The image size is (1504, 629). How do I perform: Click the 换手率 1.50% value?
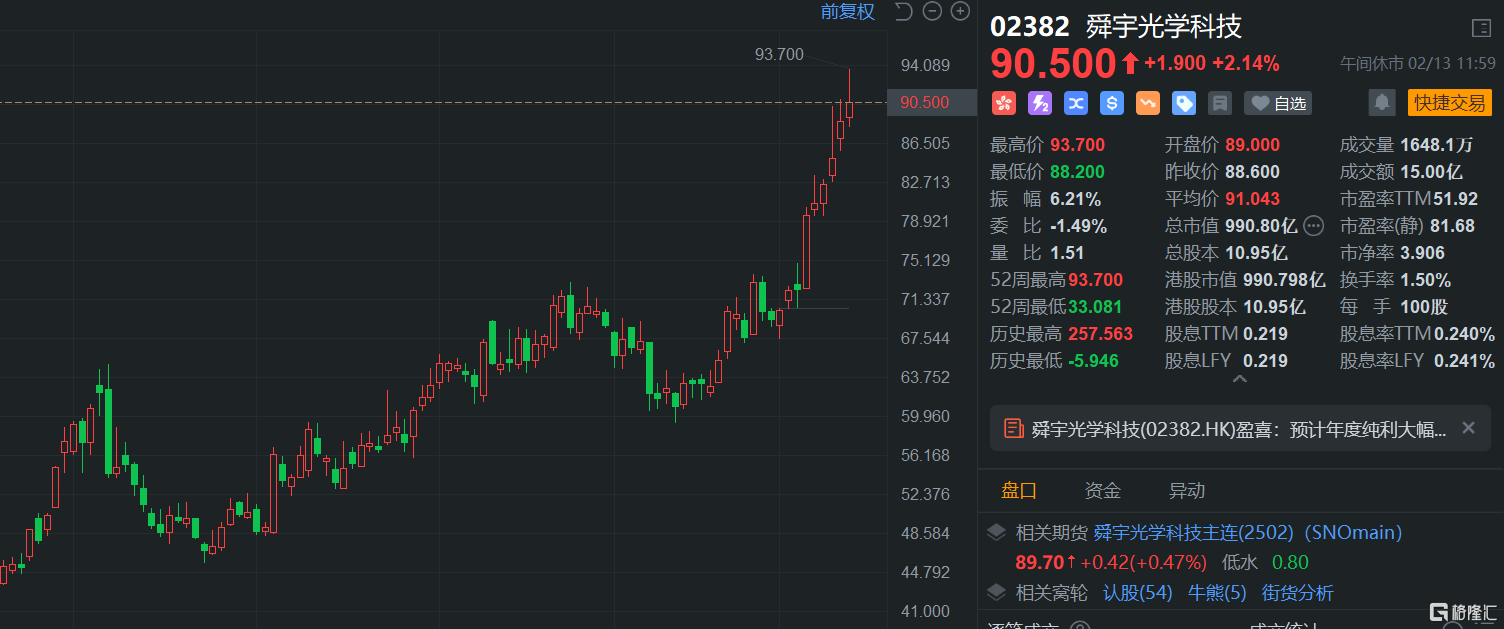coord(1425,280)
